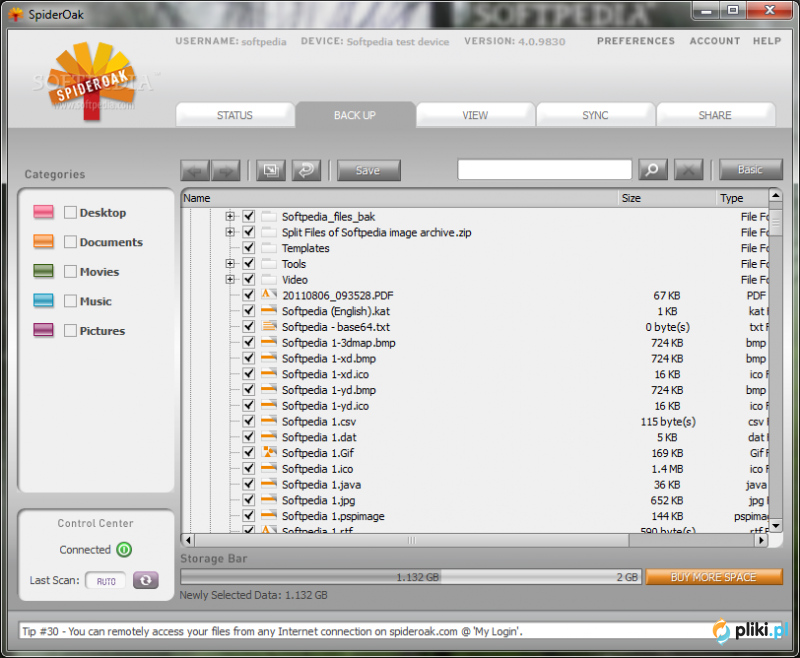Uncheck the Templates folder checkbox

[x=248, y=248]
